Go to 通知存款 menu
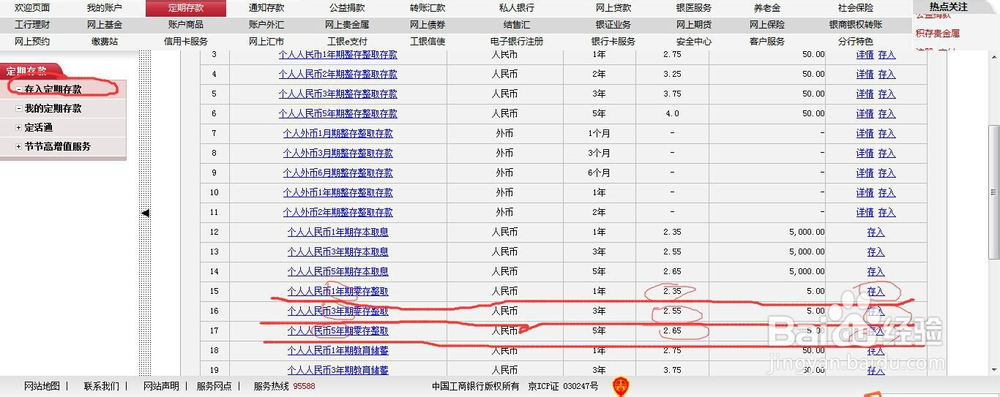Image resolution: width=1000 pixels, height=397 pixels. pyautogui.click(x=266, y=8)
